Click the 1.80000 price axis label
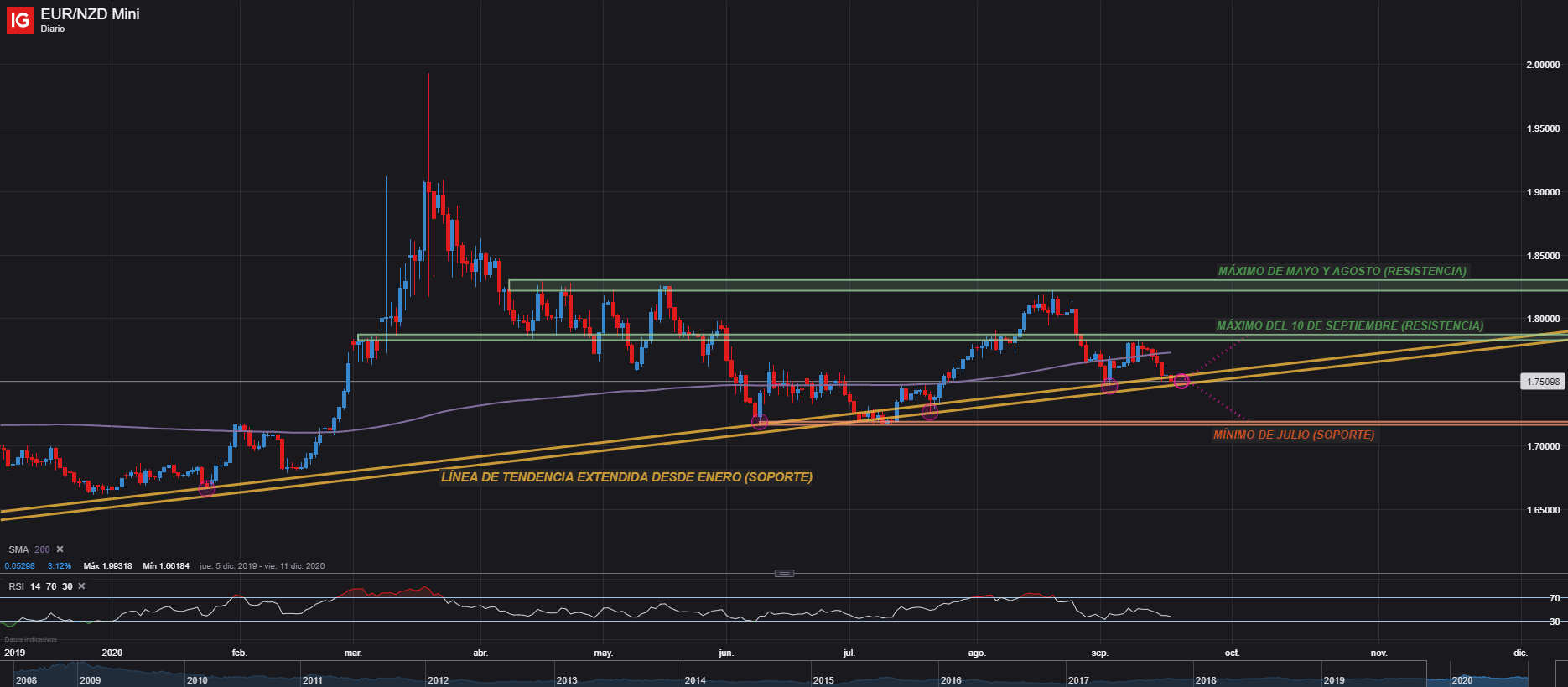 1543,319
